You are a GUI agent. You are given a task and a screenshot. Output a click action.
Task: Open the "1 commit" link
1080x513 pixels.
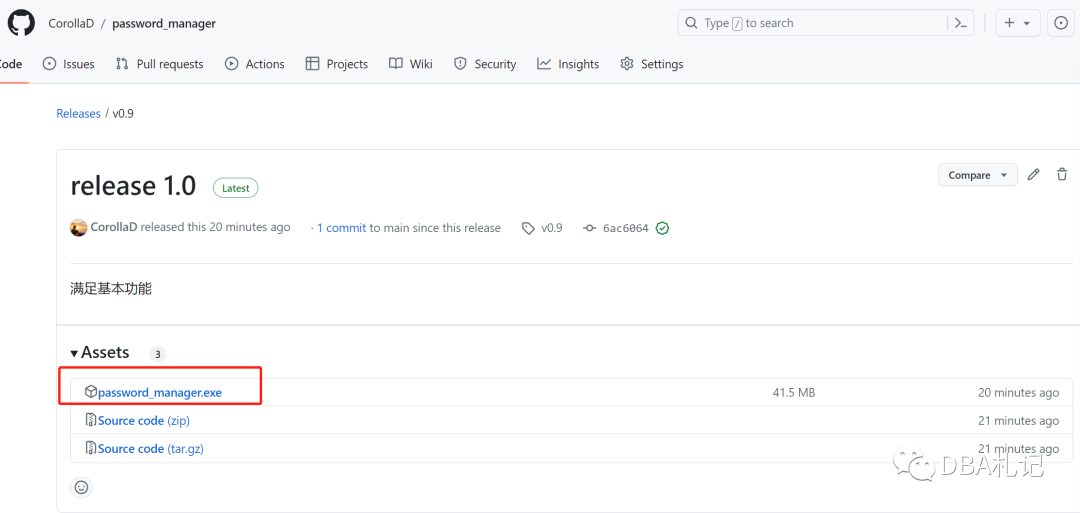[341, 228]
